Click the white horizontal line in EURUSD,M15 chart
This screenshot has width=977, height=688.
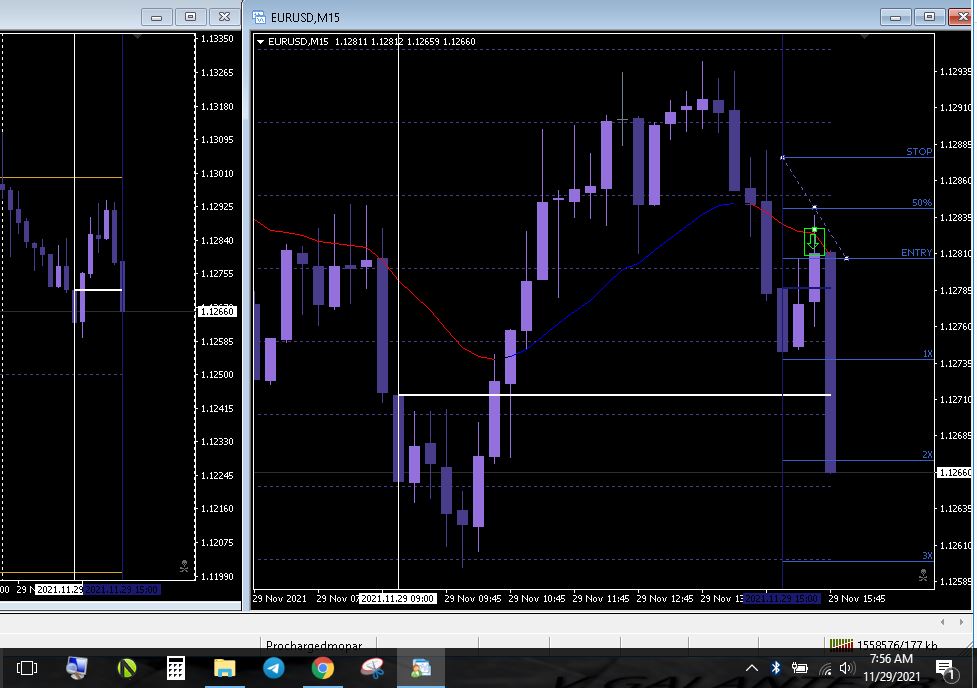pyautogui.click(x=614, y=394)
